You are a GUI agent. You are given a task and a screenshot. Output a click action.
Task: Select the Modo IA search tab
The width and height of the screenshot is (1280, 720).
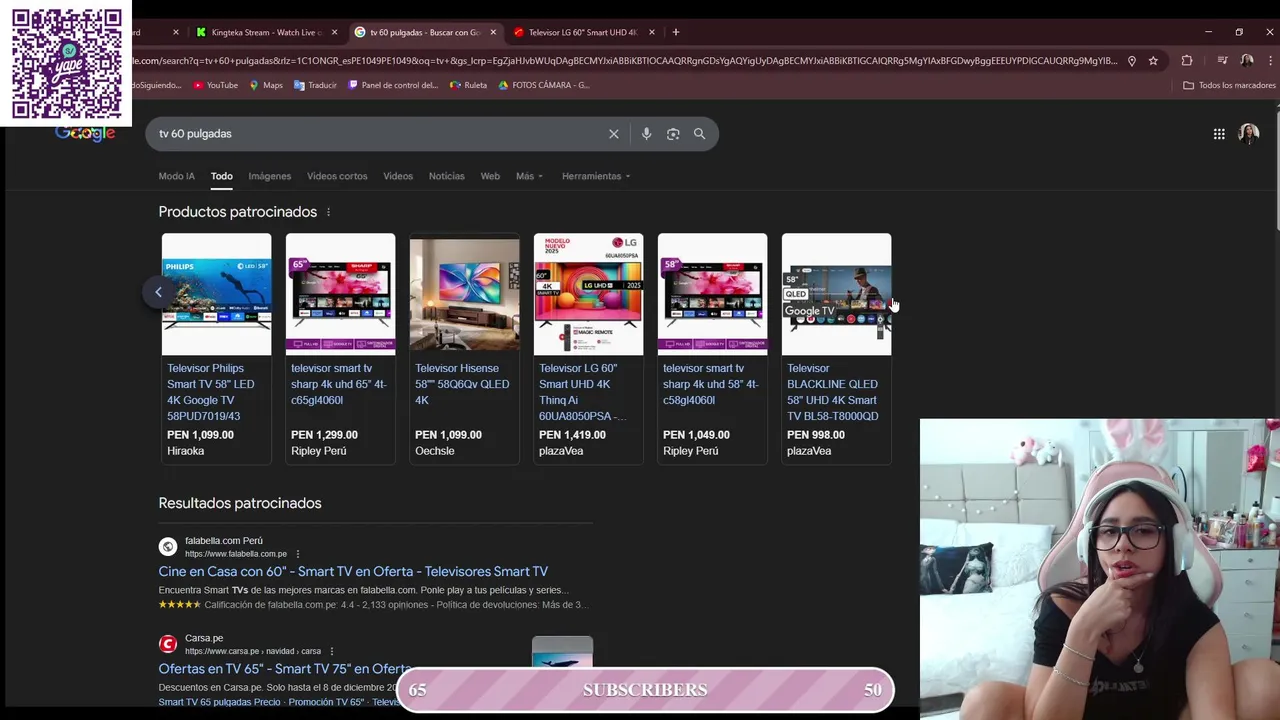pyautogui.click(x=176, y=176)
